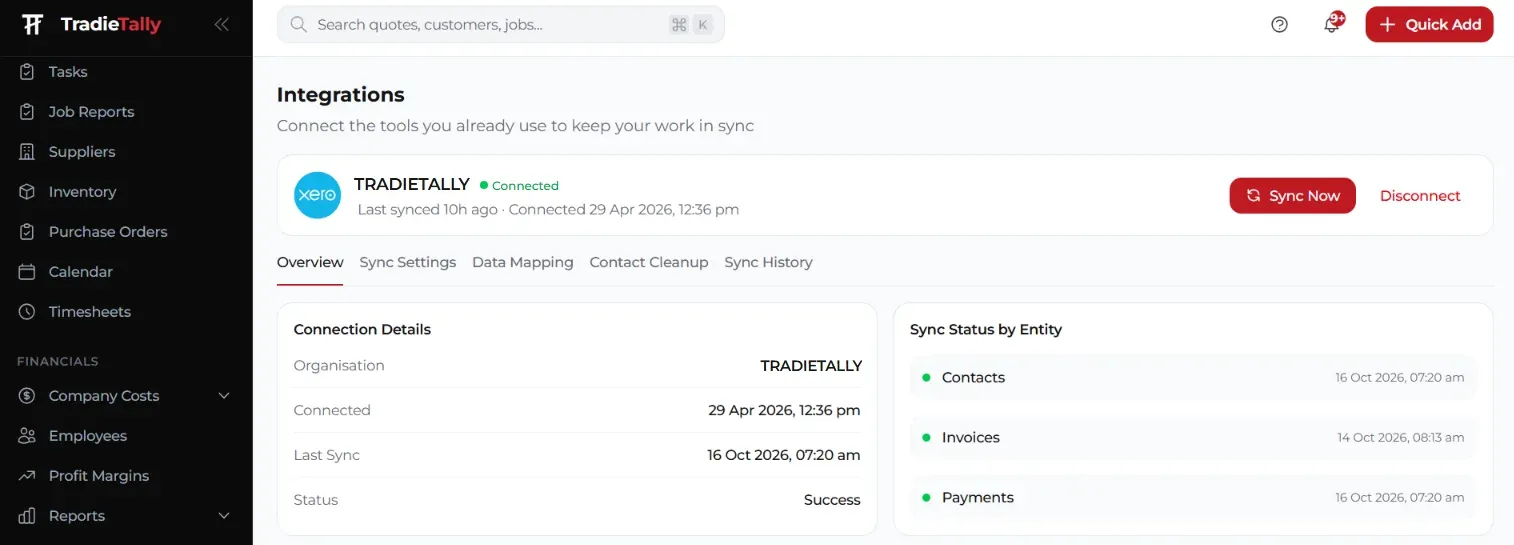Viewport: 1514px width, 545px height.
Task: Select the Invoices sync status row
Action: pyautogui.click(x=1193, y=438)
